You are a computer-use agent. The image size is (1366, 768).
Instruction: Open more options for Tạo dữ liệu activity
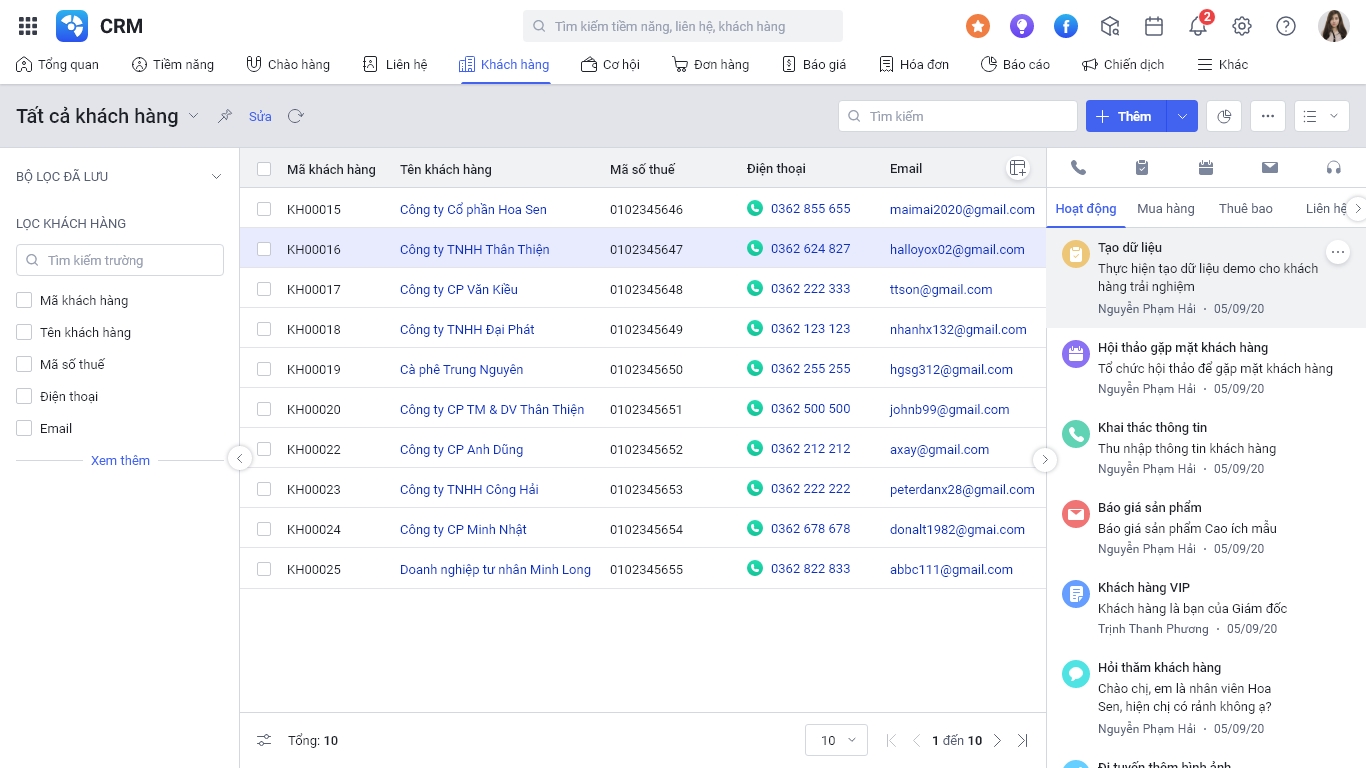click(x=1338, y=251)
